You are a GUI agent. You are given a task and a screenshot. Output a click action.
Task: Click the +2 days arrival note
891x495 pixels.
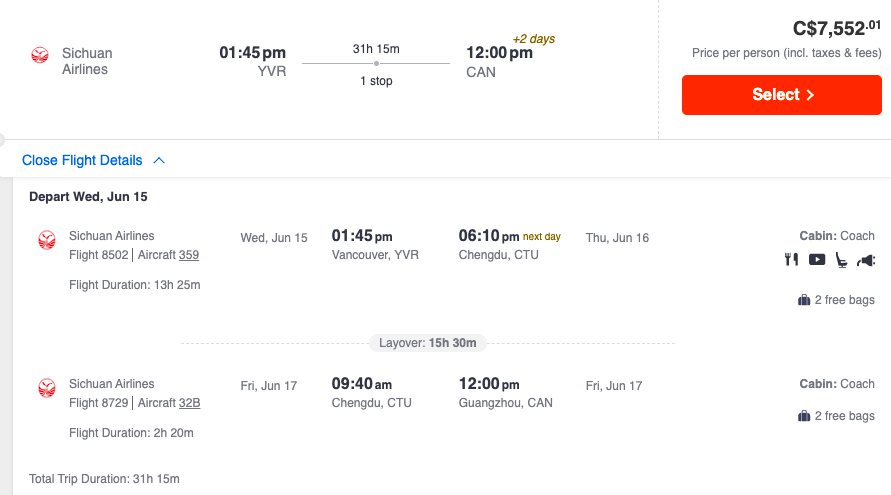[533, 39]
